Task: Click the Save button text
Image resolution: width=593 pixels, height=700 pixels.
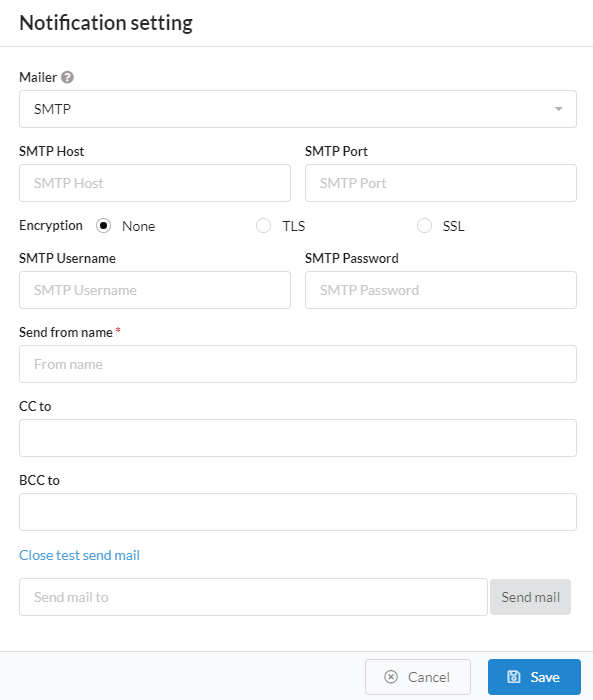Action: pos(545,677)
